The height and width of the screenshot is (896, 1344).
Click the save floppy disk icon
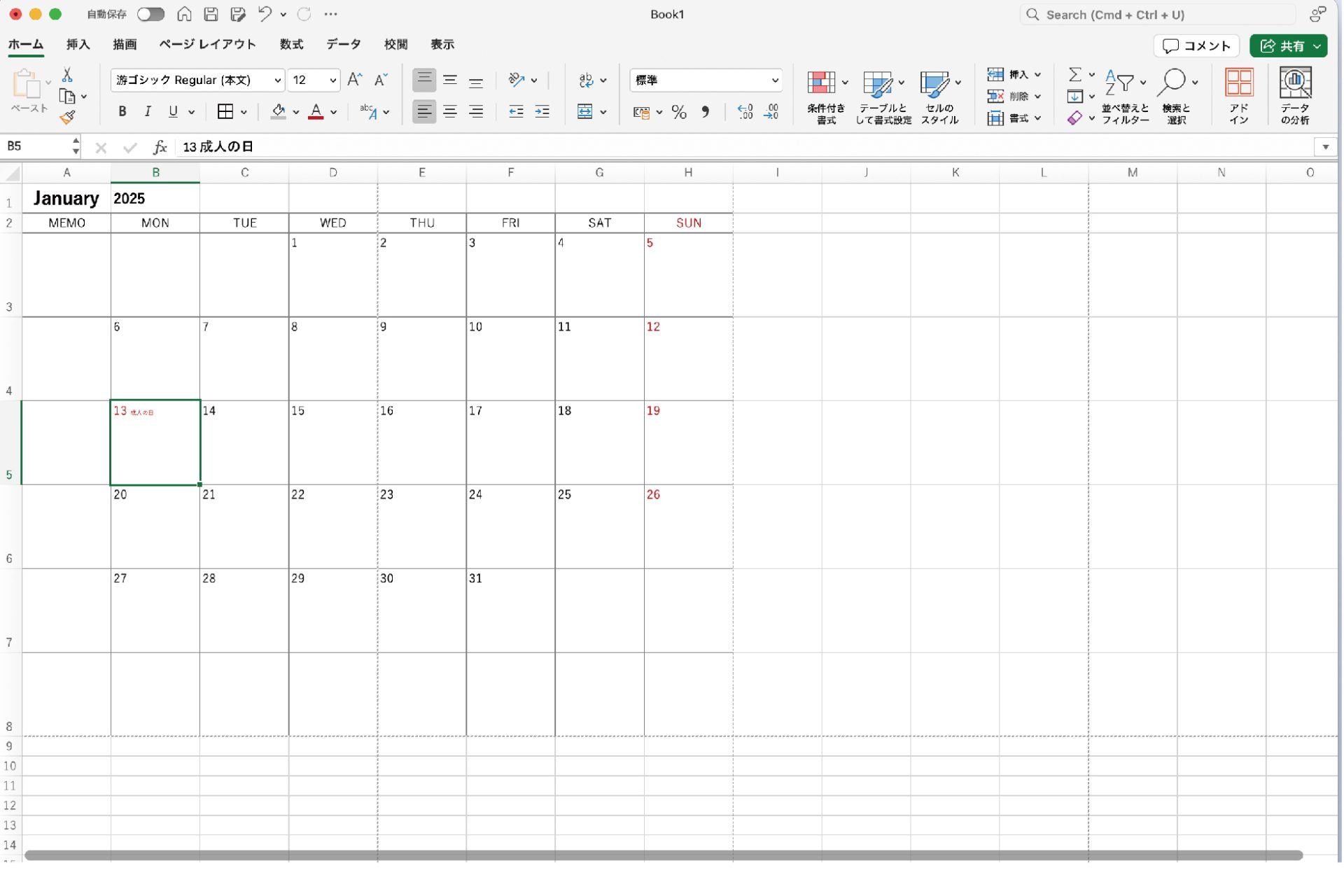pyautogui.click(x=211, y=14)
